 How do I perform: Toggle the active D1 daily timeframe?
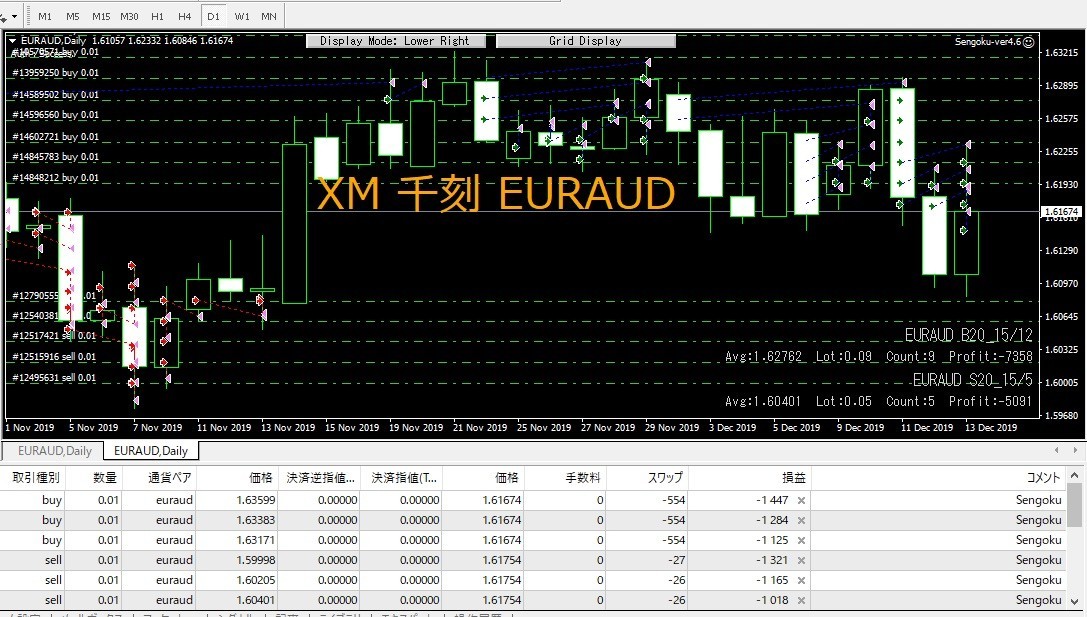coord(214,16)
